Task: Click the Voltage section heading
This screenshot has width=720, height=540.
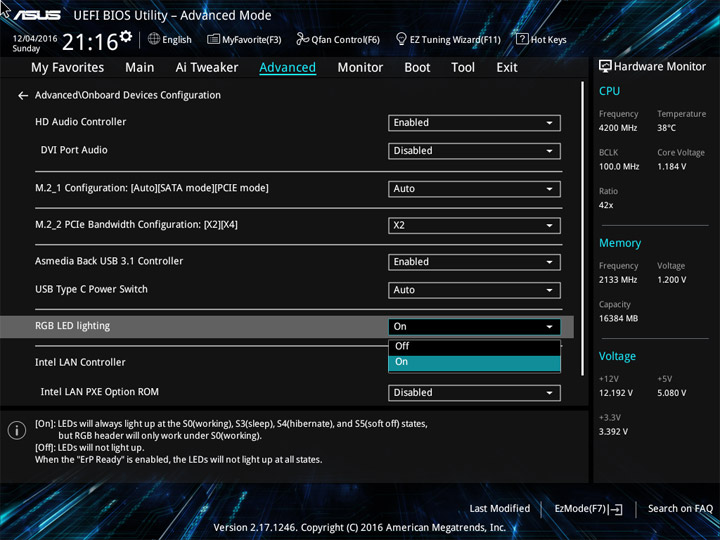Action: (x=617, y=356)
